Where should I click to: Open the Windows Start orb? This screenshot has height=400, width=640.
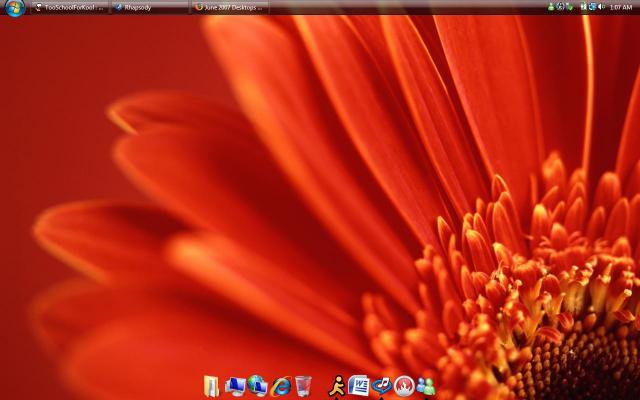[x=15, y=8]
